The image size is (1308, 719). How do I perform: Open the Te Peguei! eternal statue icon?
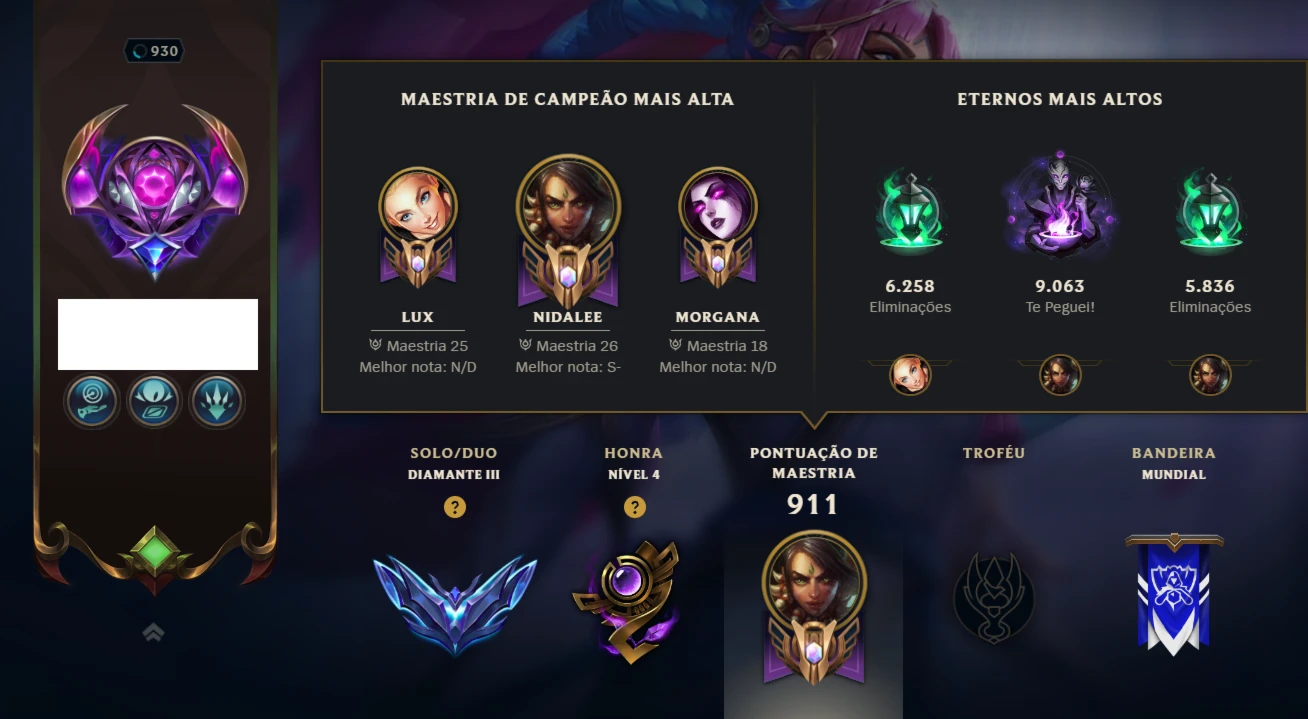[1060, 207]
